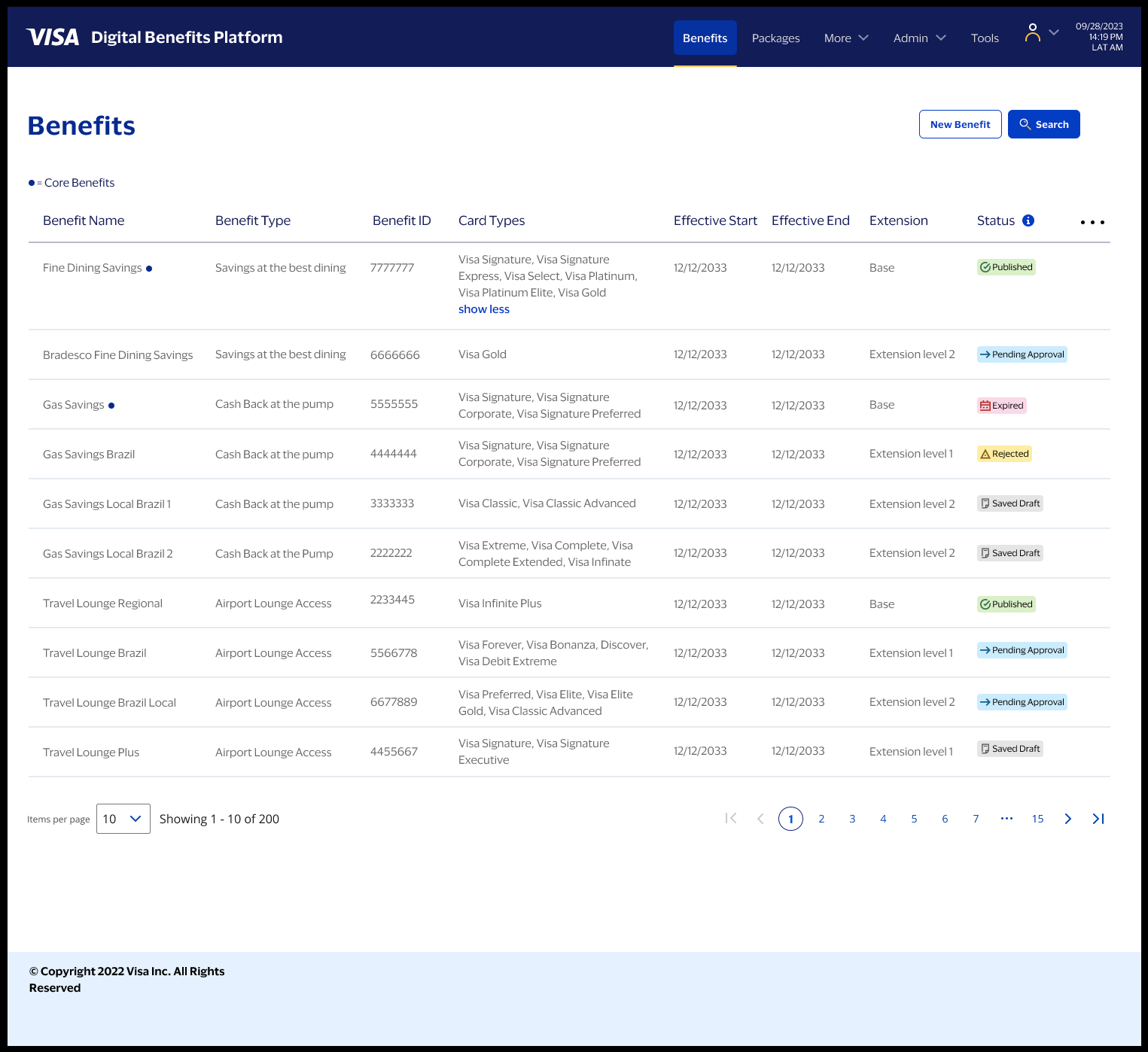Viewport: 1148px width, 1052px height.
Task: Open the three-dot column options menu
Action: coord(1092,222)
